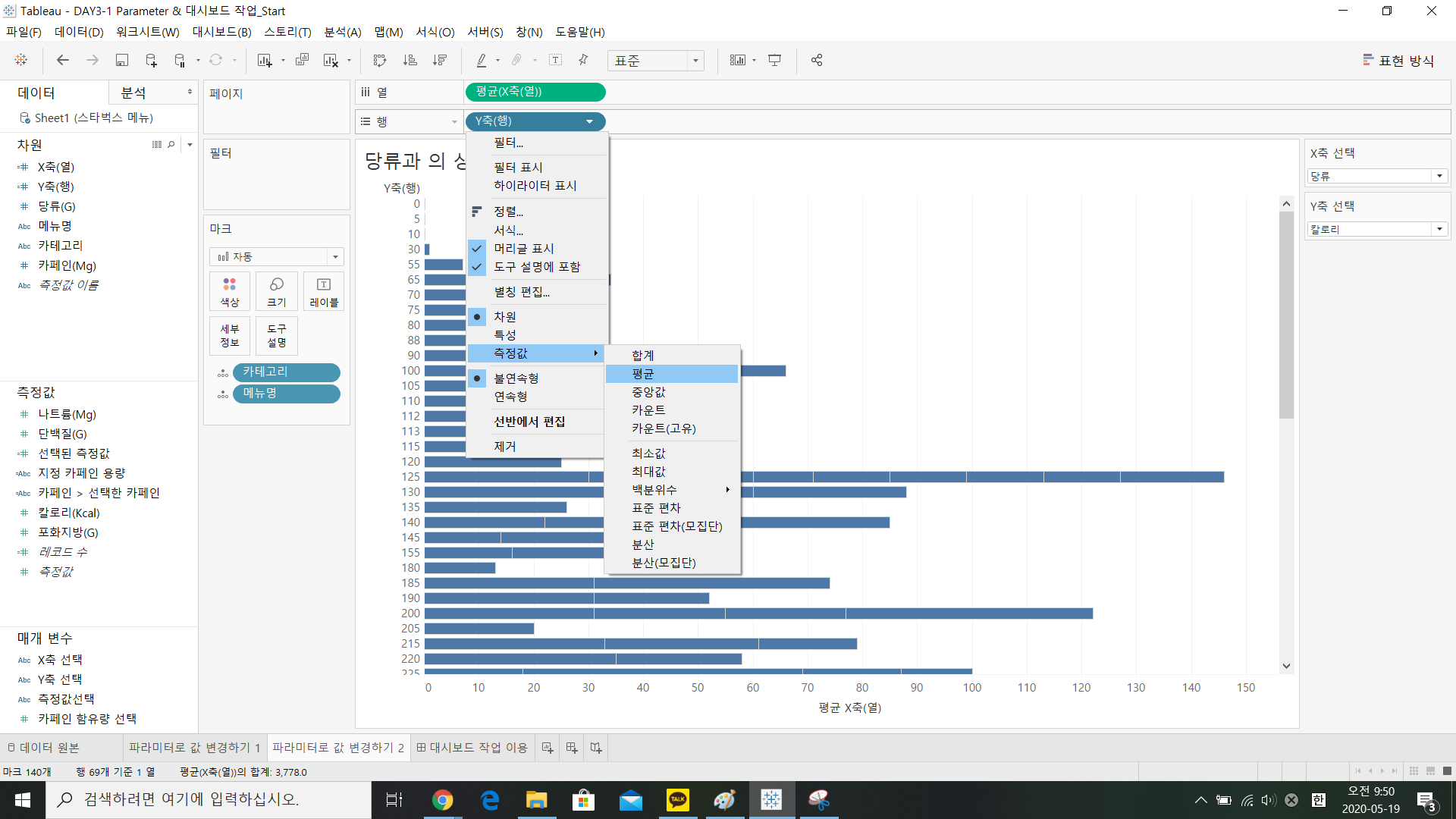Click the share icon in toolbar
This screenshot has width=1456, height=819.
(817, 60)
